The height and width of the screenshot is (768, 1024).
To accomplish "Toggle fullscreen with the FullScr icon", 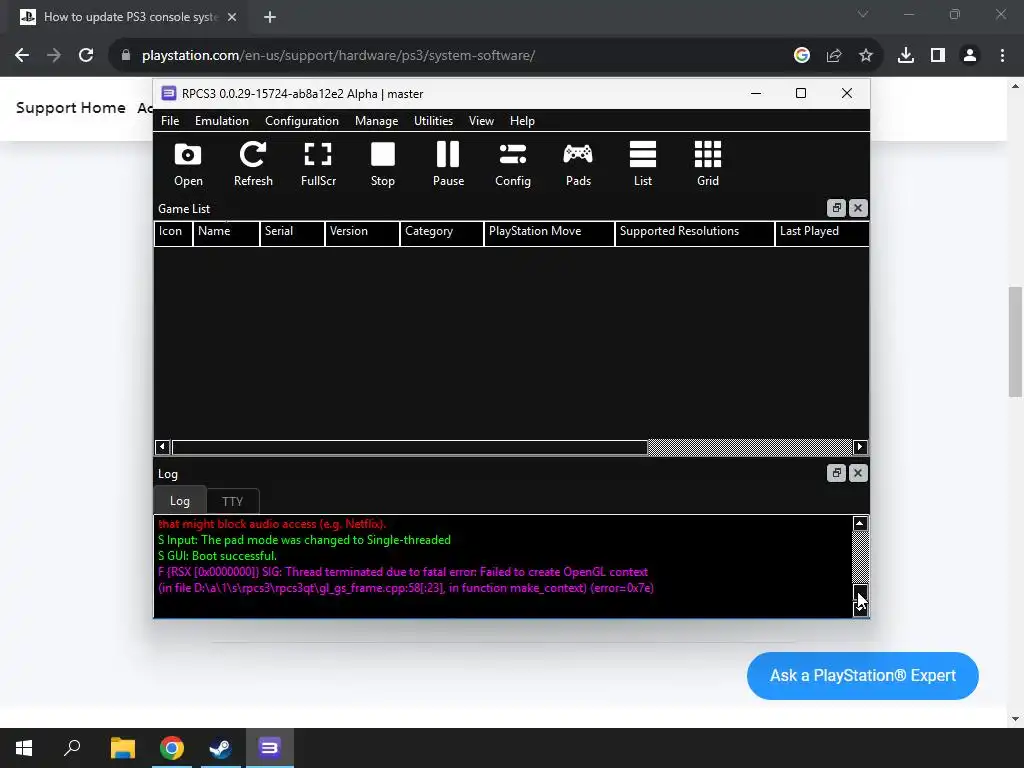I will click(x=318, y=165).
